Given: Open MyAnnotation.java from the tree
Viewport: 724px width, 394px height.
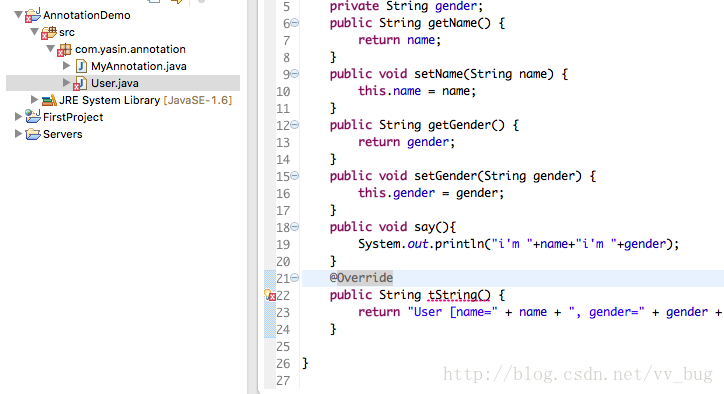Looking at the screenshot, I should pos(139,66).
